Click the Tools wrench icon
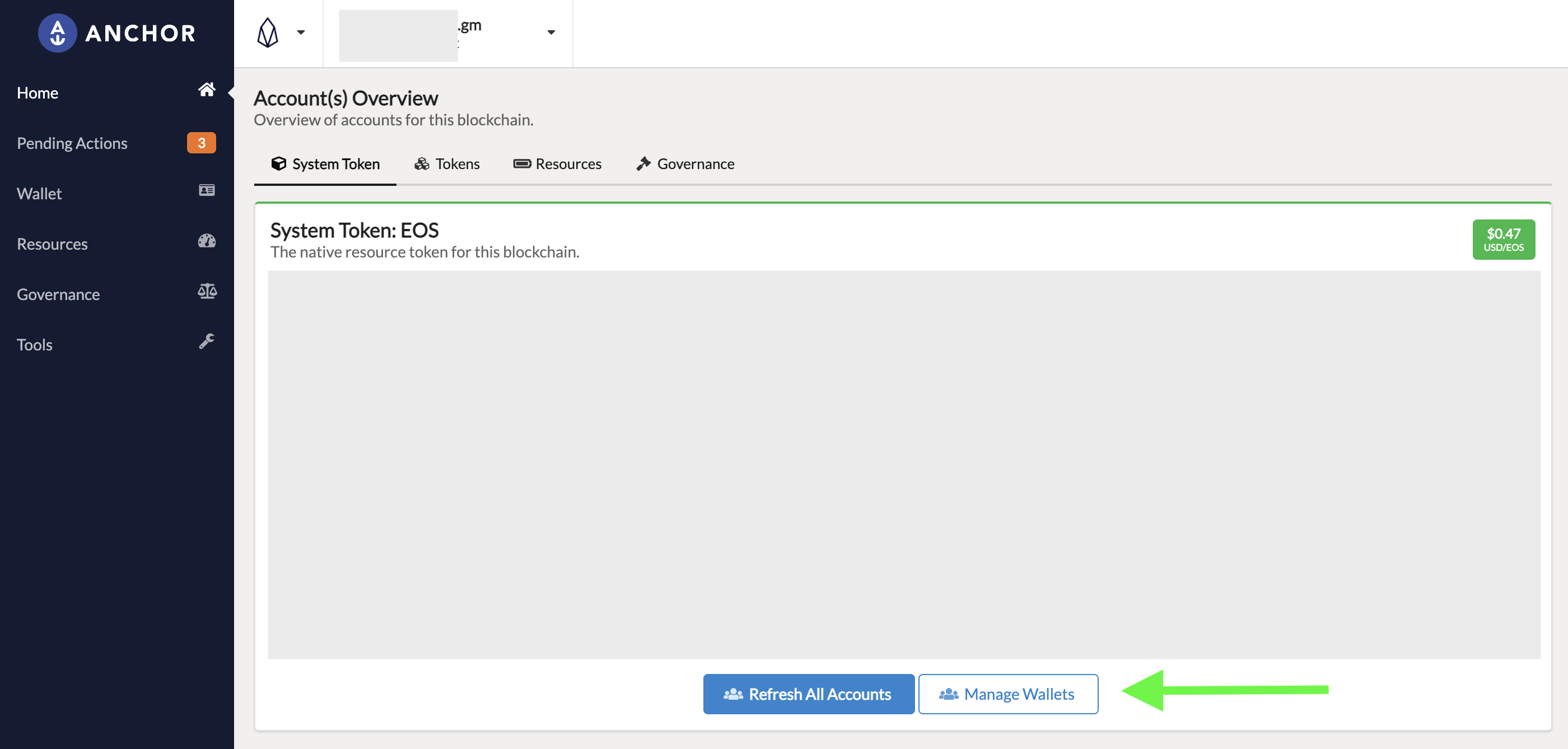Screen dimensions: 1568x749 206,341
